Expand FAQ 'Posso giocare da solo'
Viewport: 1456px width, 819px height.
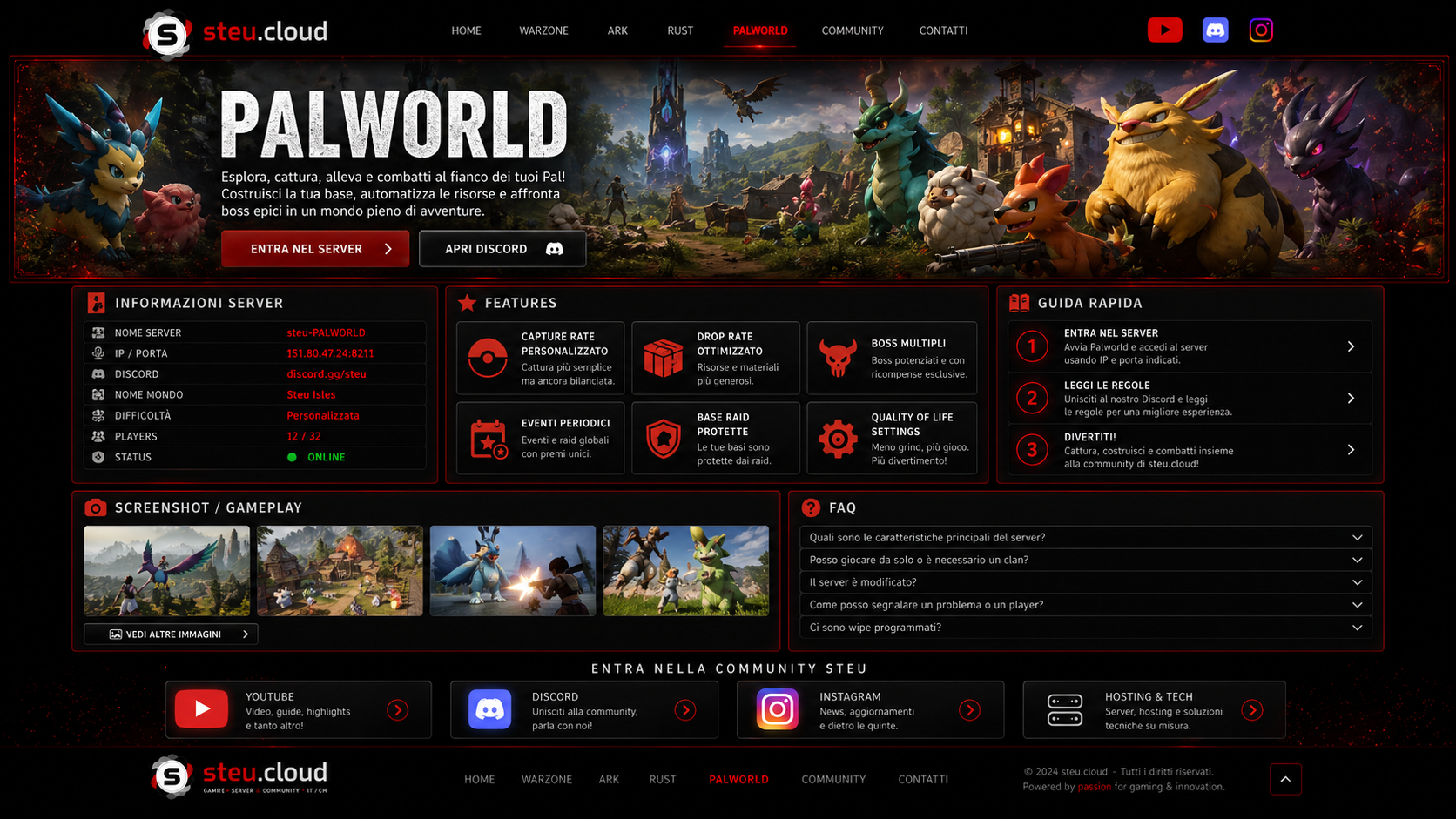click(1086, 560)
